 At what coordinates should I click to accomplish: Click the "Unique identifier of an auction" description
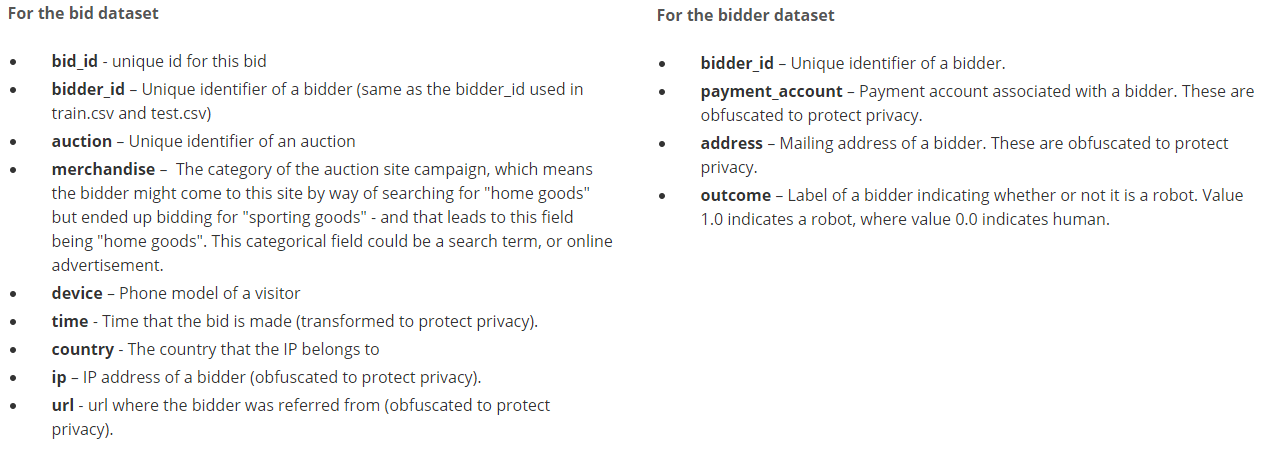tap(242, 141)
